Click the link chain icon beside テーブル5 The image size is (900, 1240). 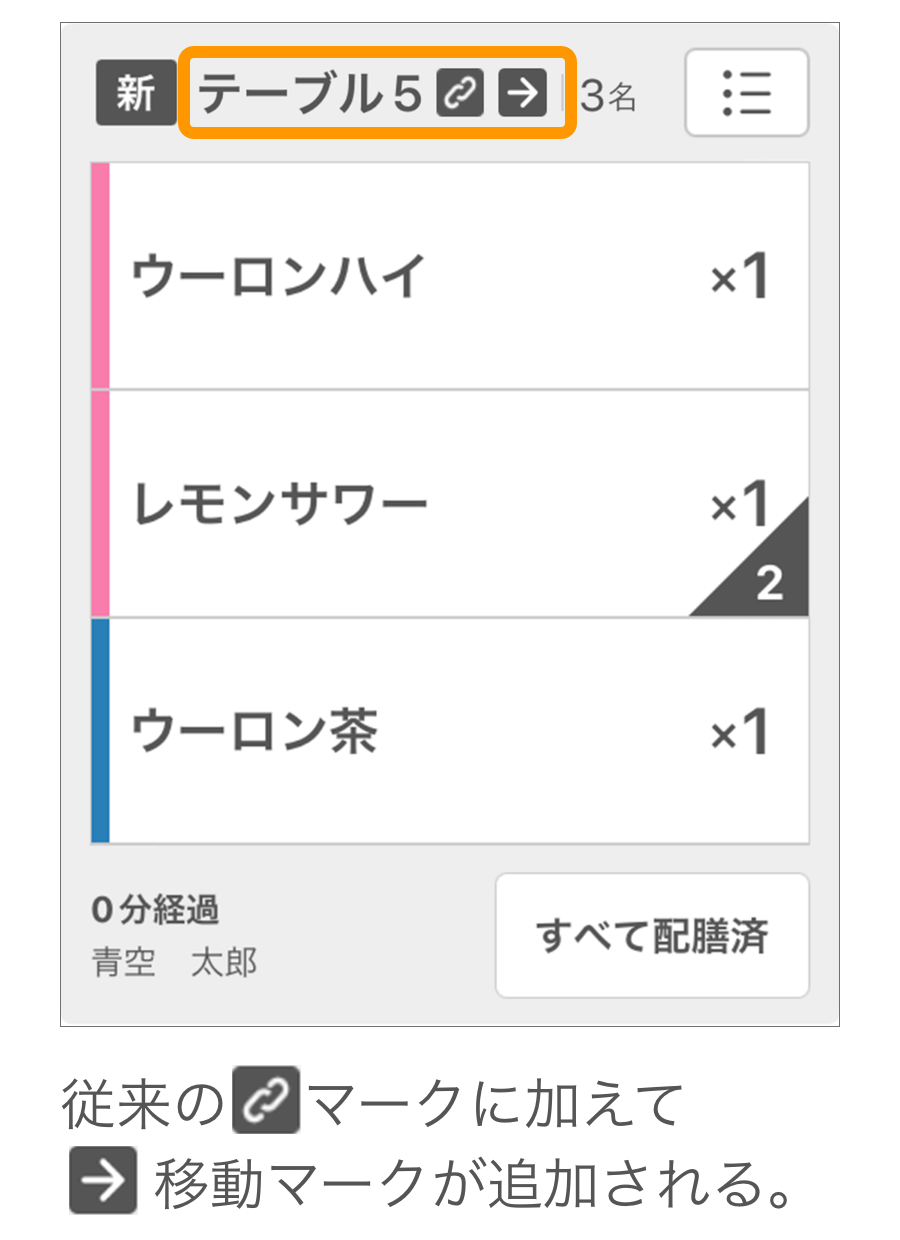click(x=460, y=95)
